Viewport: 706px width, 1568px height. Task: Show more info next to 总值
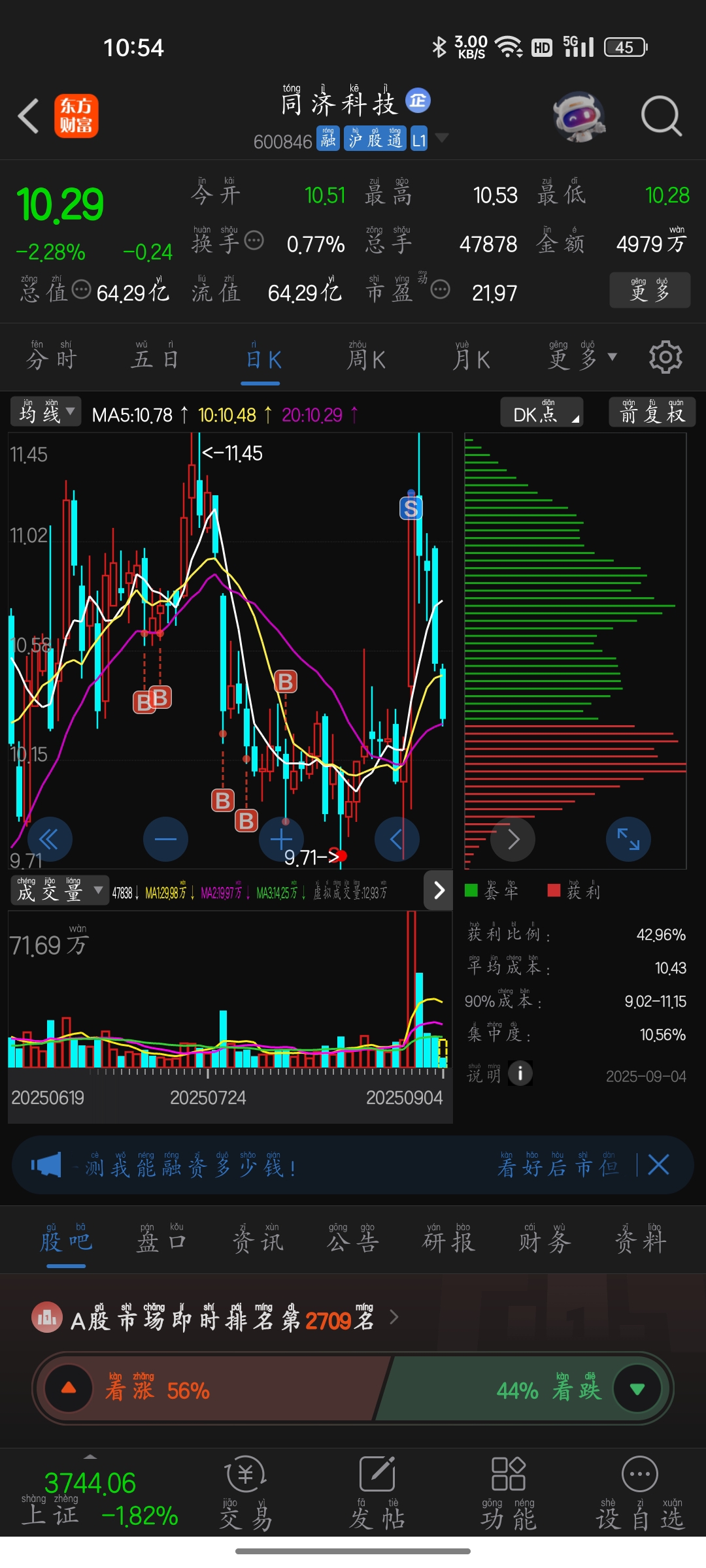coord(81,289)
